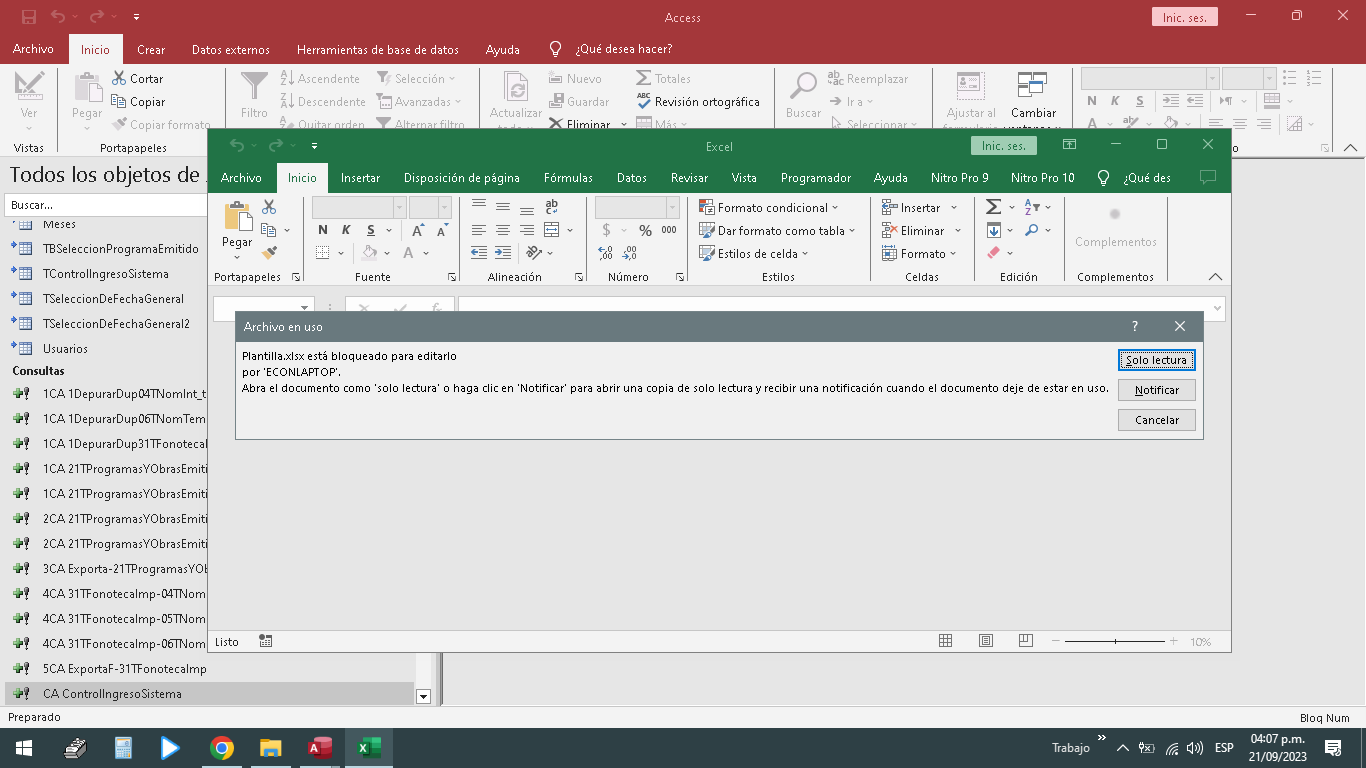The image size is (1366, 768).
Task: Toggle Excel center text alignment
Action: (502, 230)
